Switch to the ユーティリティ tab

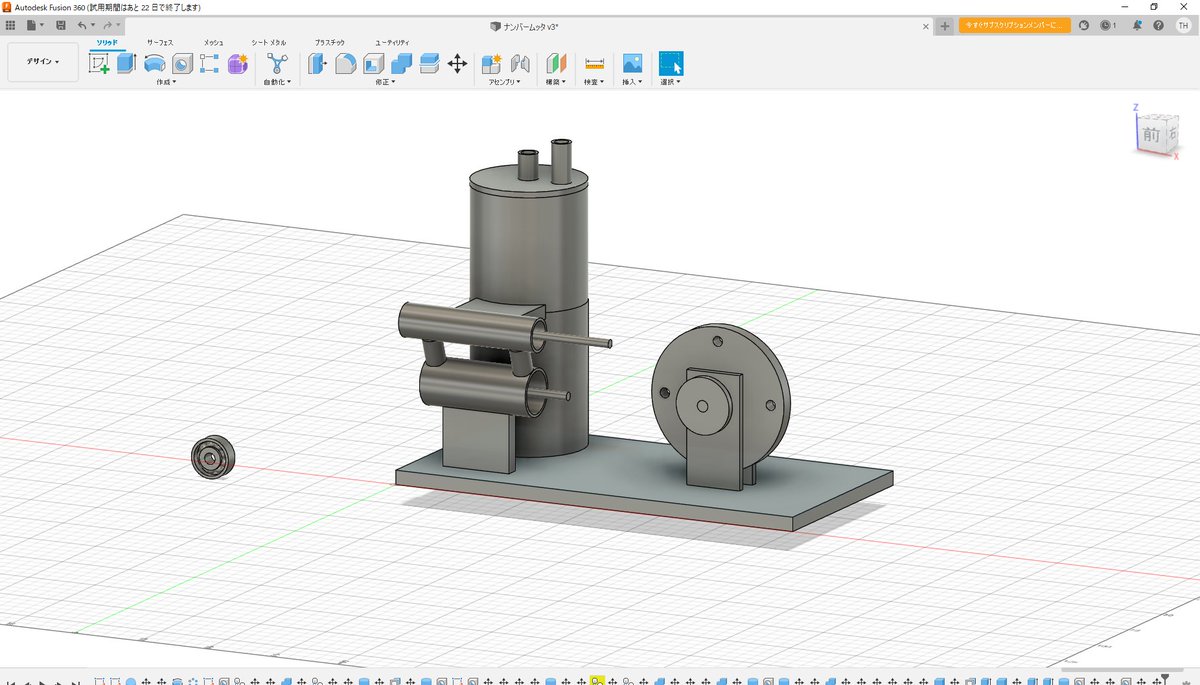click(x=392, y=43)
